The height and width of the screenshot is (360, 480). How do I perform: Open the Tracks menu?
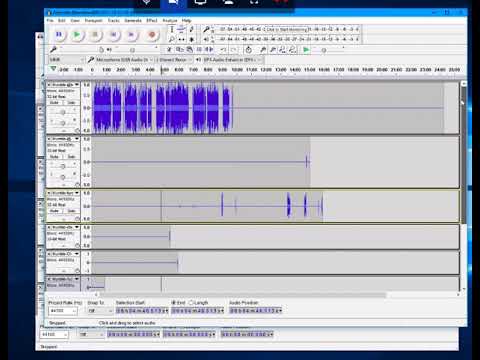click(x=113, y=20)
